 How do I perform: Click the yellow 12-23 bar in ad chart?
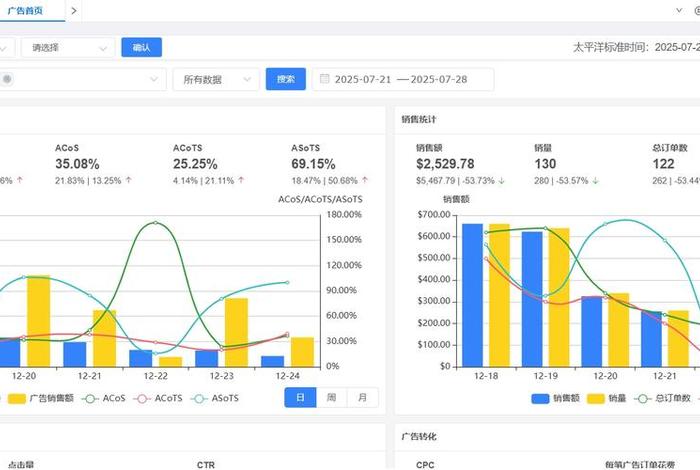tap(236, 333)
